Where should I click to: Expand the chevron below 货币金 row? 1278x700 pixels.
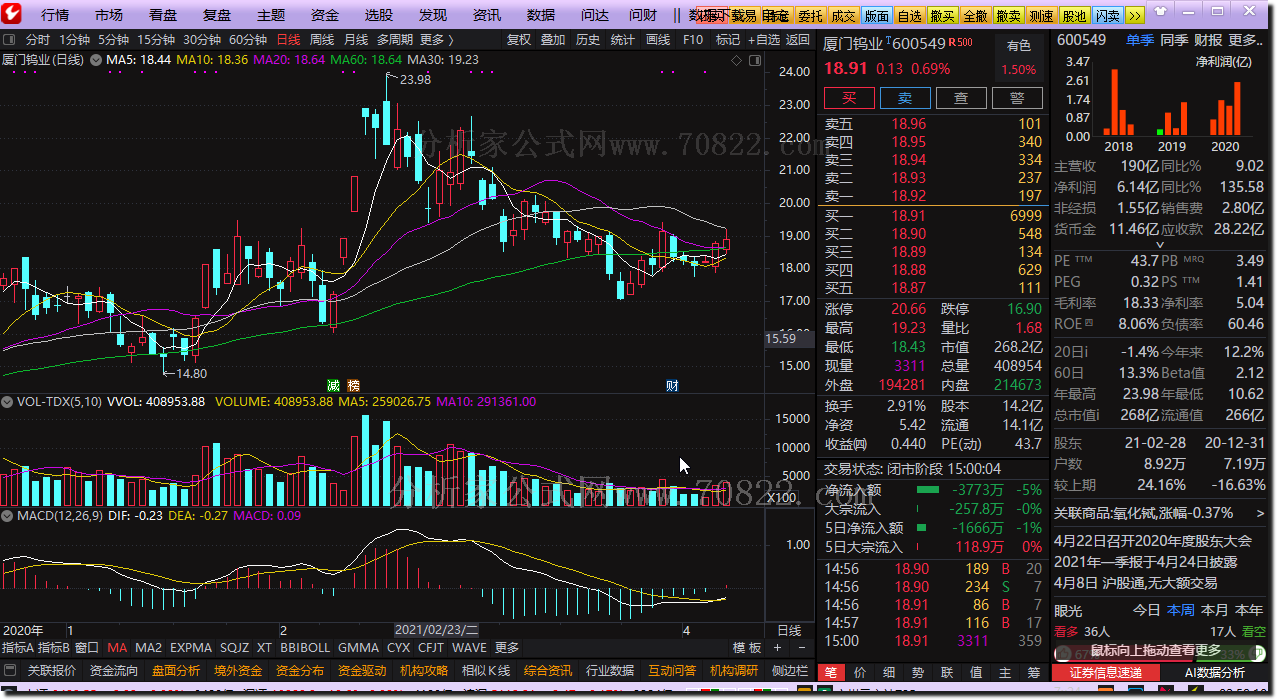[1160, 244]
